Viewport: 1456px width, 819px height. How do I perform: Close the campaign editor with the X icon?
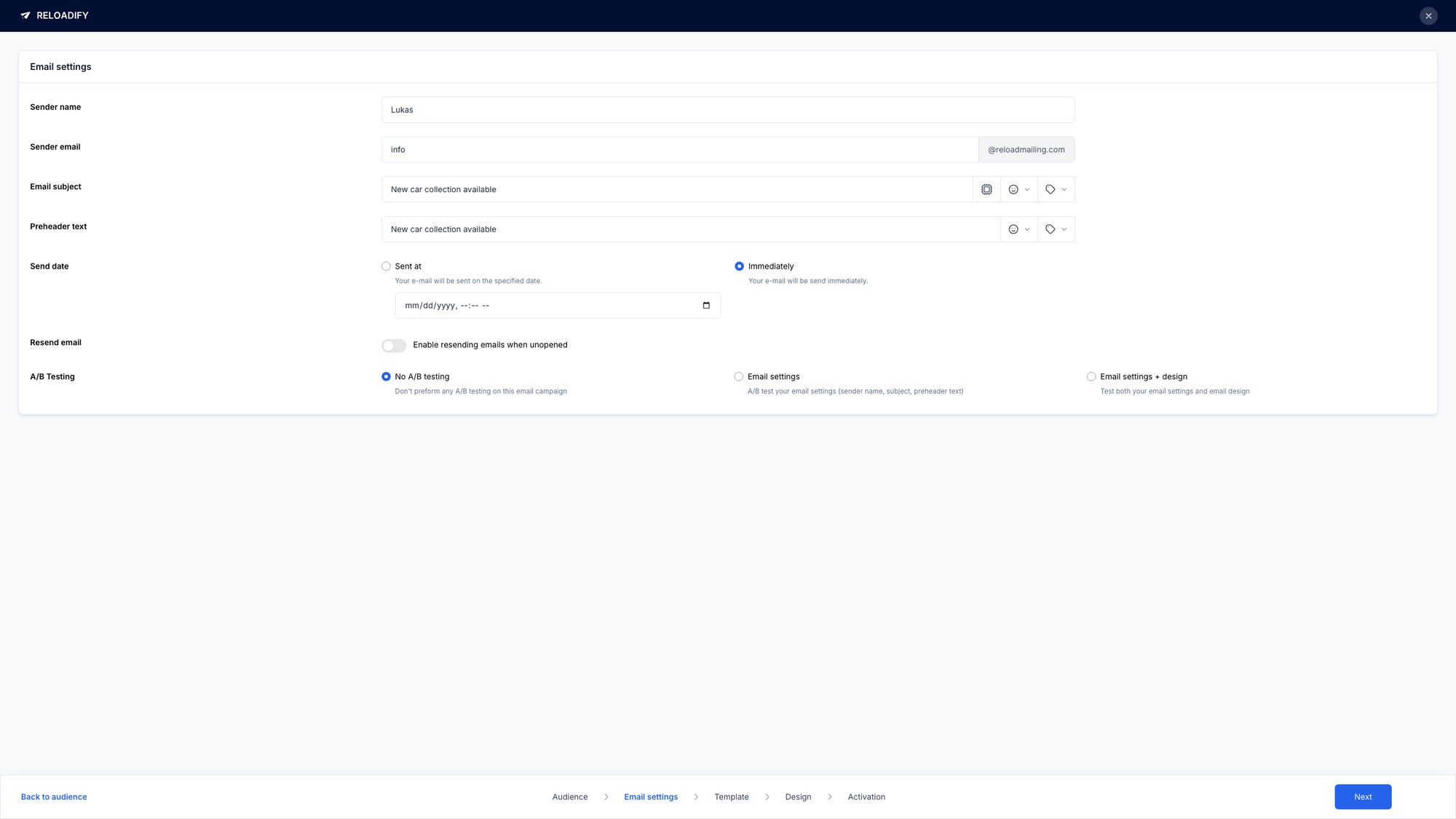[1428, 15]
